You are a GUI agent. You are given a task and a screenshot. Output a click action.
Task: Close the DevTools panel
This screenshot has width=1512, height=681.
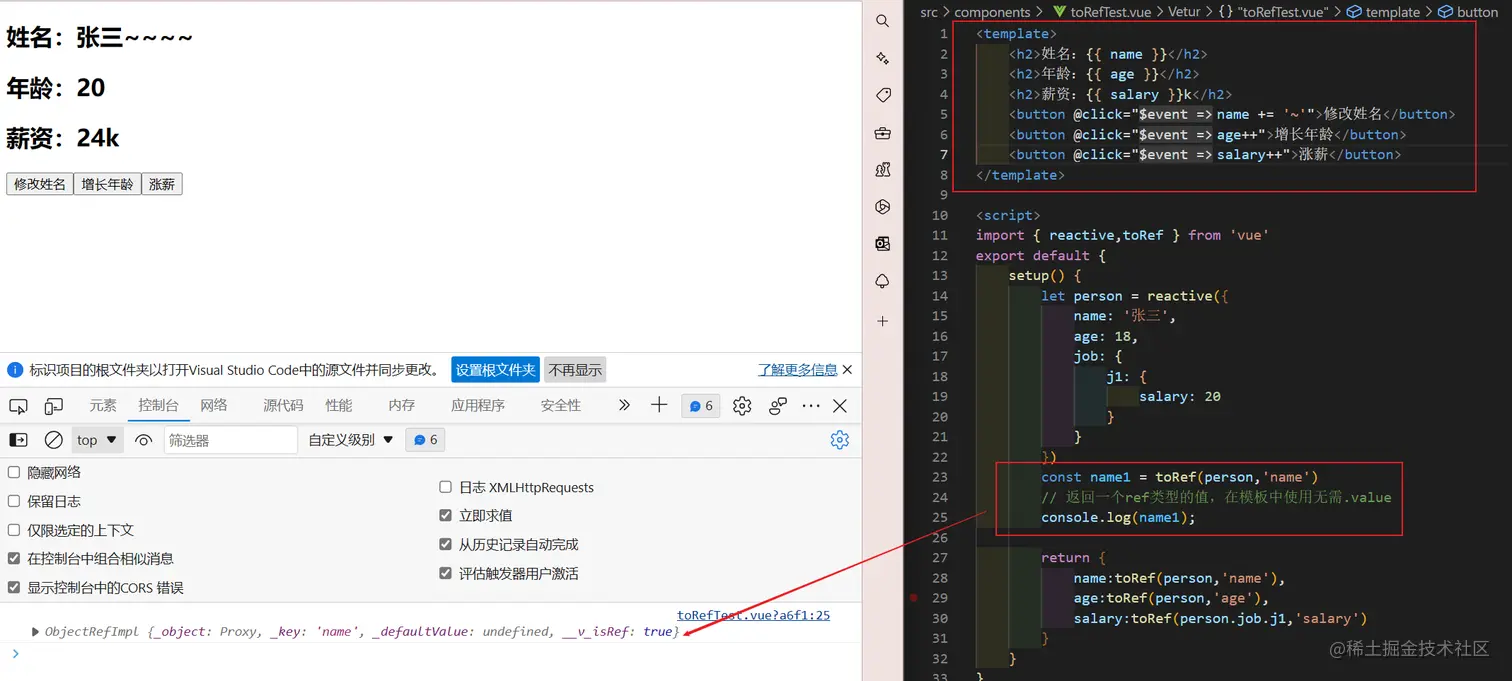click(840, 406)
